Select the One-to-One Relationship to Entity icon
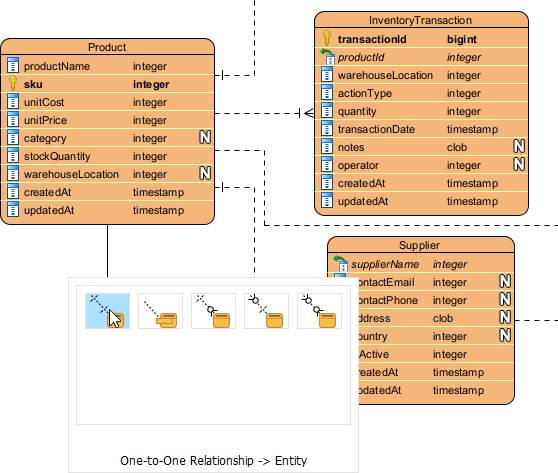Screen dimensions: 558x473 pyautogui.click(x=107, y=311)
